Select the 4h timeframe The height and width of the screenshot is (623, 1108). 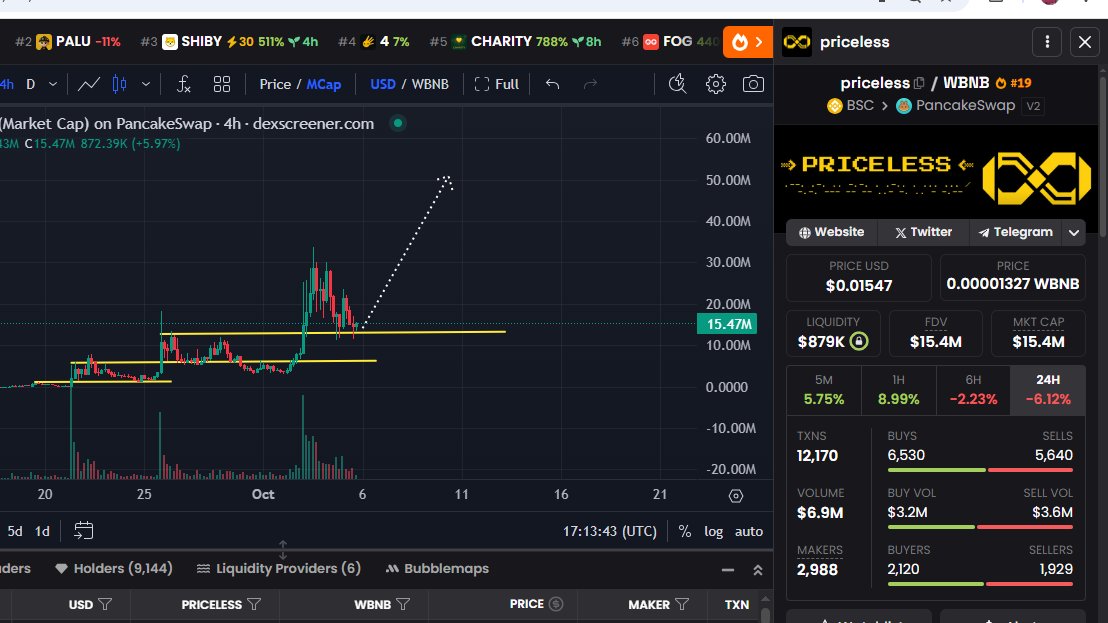[7, 84]
